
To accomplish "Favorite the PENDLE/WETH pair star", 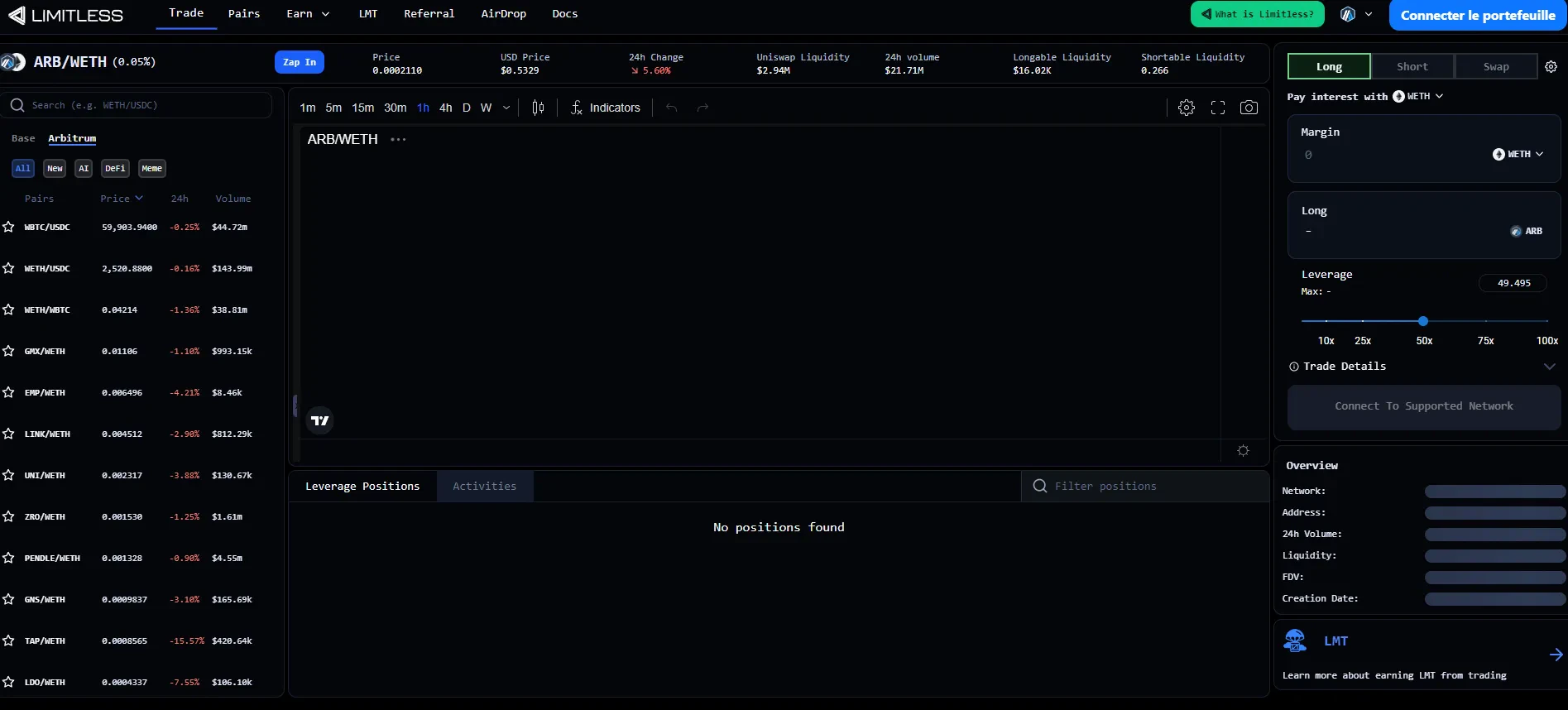I will (8, 558).
